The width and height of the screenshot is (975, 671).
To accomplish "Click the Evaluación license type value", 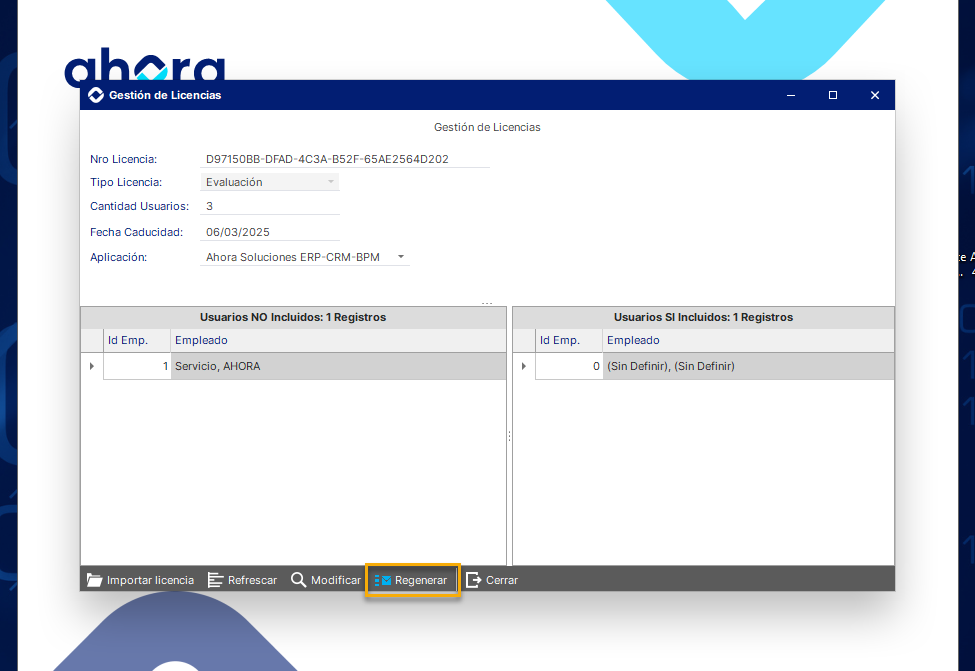I will pos(234,182).
